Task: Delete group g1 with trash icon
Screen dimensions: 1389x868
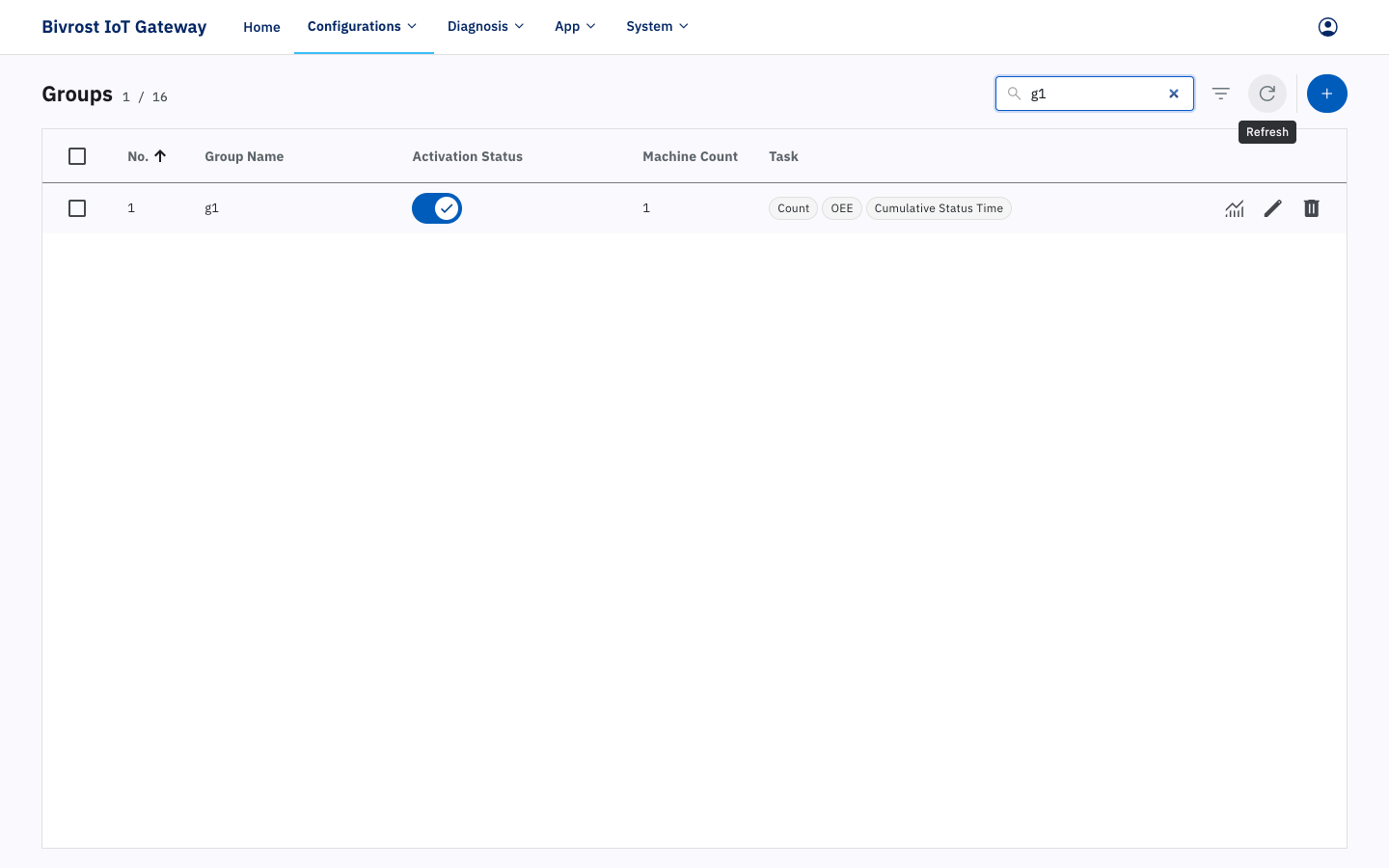Action: click(x=1312, y=208)
